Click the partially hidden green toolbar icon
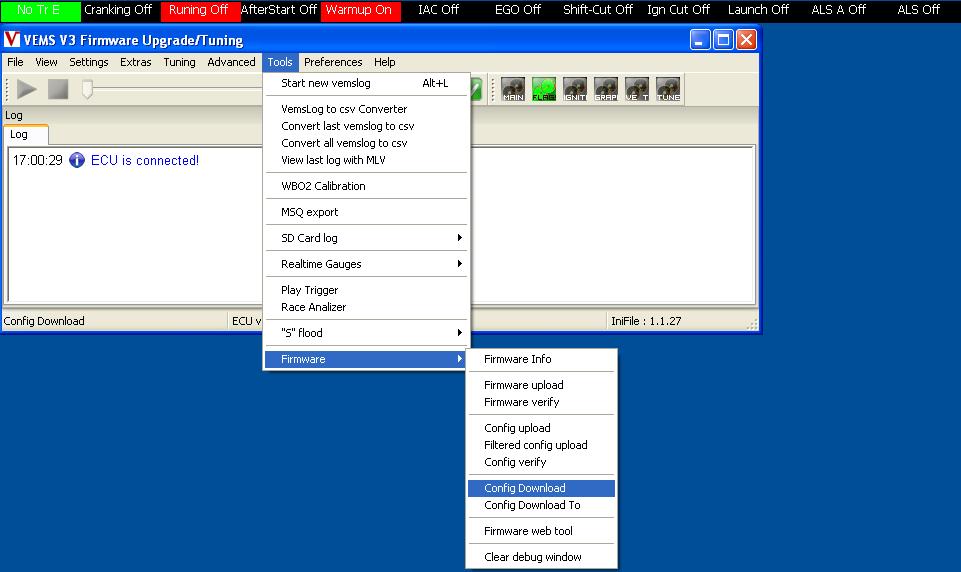The height and width of the screenshot is (572, 961). pyautogui.click(x=476, y=90)
